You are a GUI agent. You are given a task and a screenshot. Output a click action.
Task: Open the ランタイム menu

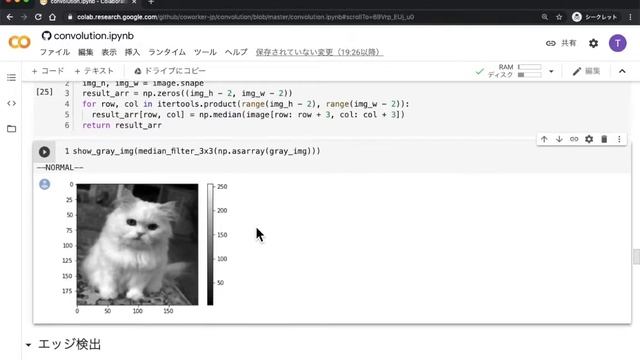(167, 52)
